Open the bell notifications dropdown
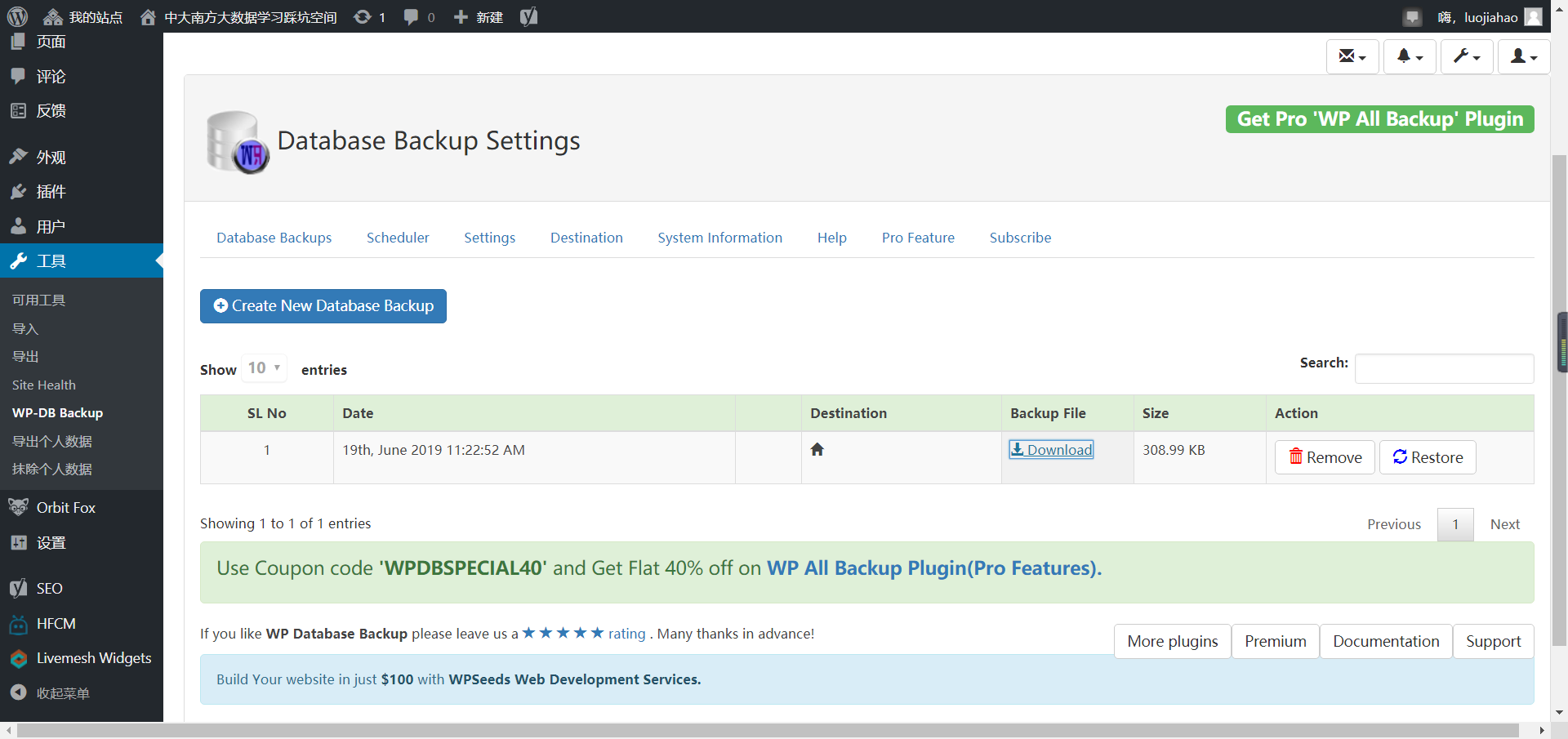The image size is (1568, 739). (x=1410, y=56)
